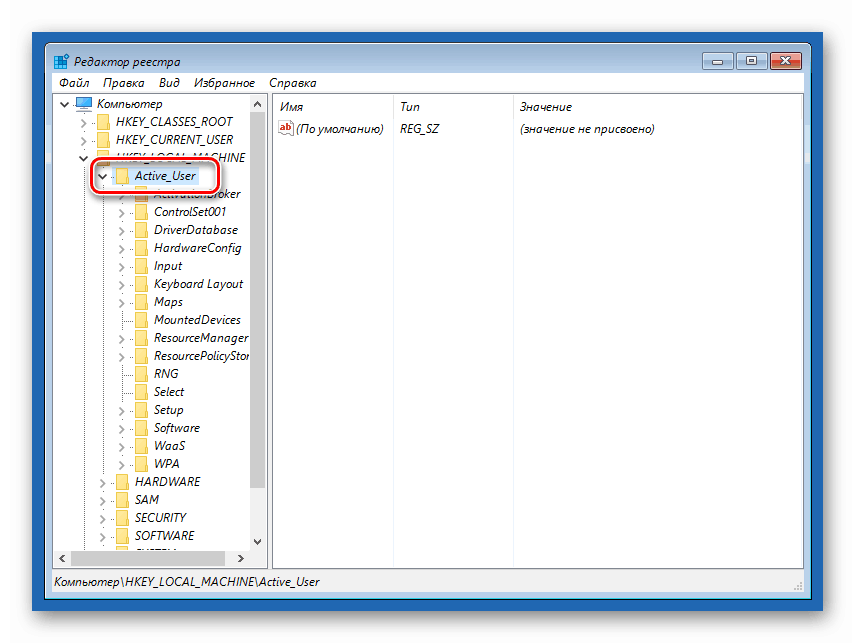Expand the Setup key
This screenshot has height=643, width=855.
click(x=122, y=411)
